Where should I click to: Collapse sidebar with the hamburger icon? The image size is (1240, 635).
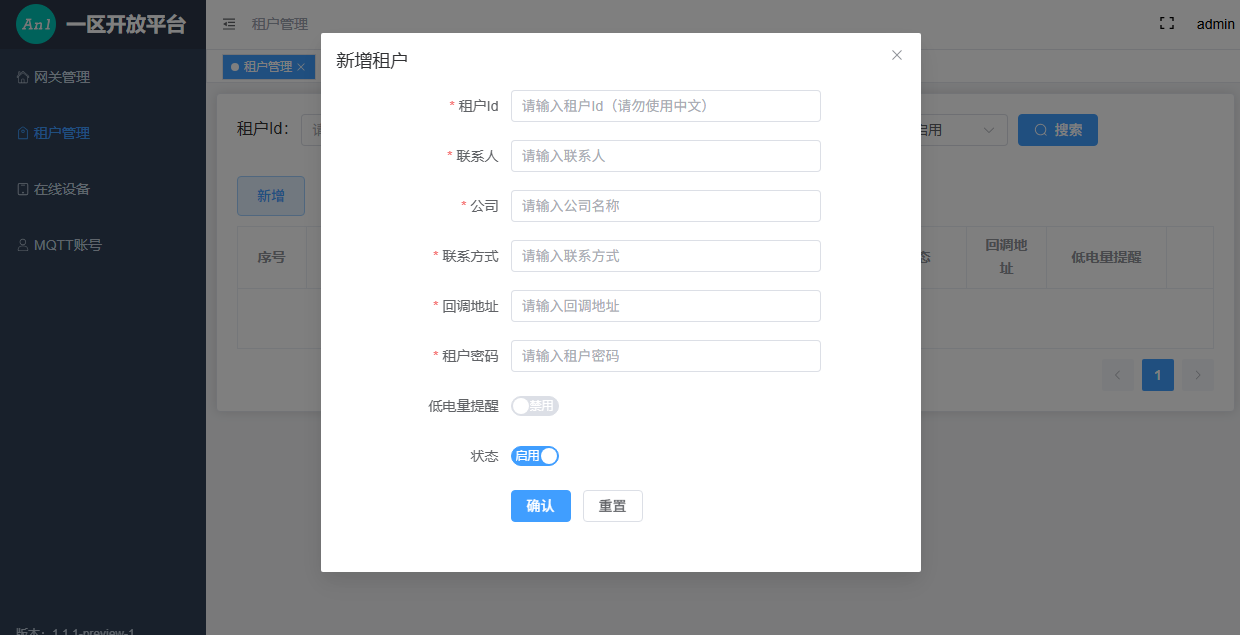click(229, 24)
